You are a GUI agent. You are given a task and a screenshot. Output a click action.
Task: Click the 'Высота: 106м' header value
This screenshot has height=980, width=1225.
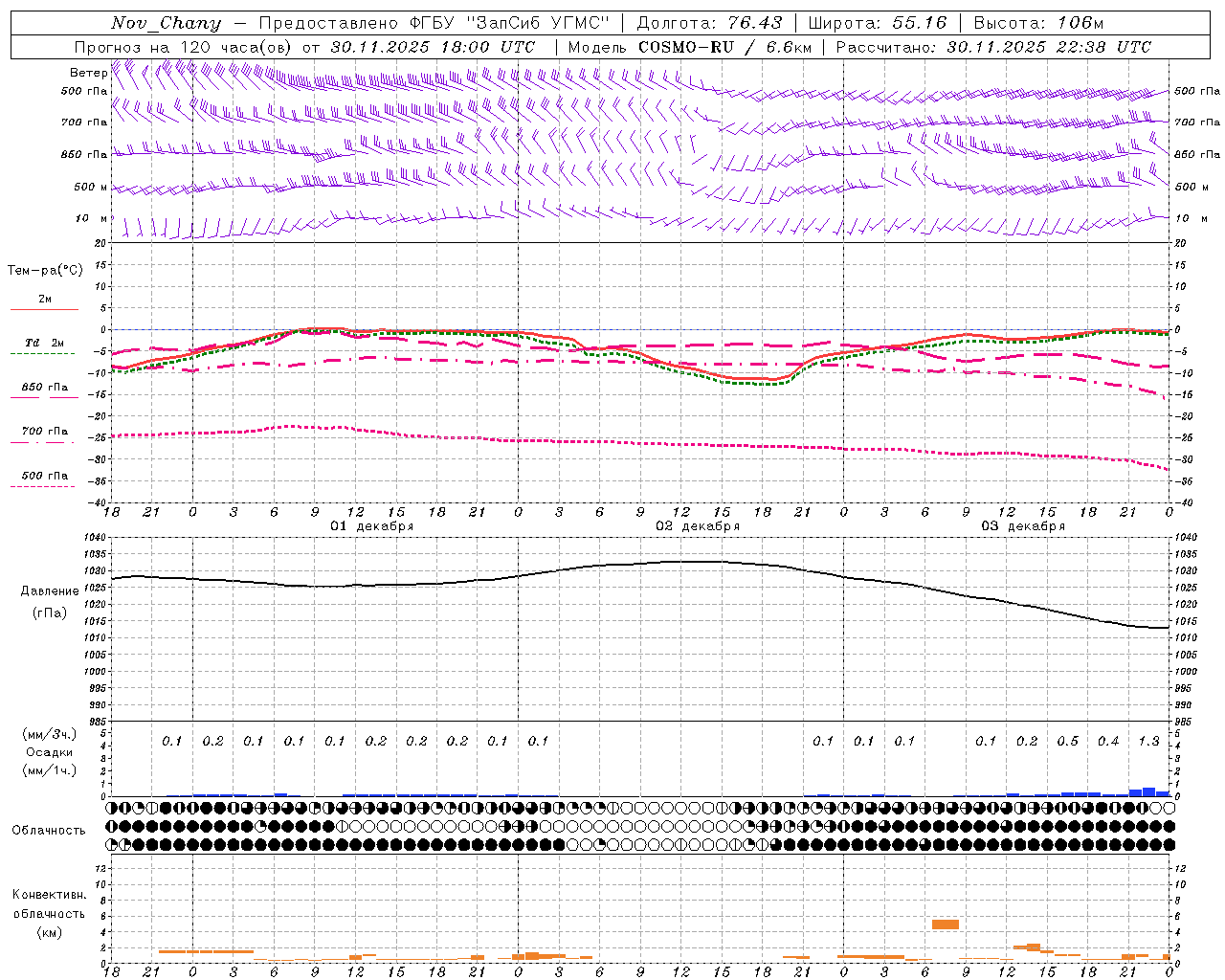pyautogui.click(x=1038, y=23)
